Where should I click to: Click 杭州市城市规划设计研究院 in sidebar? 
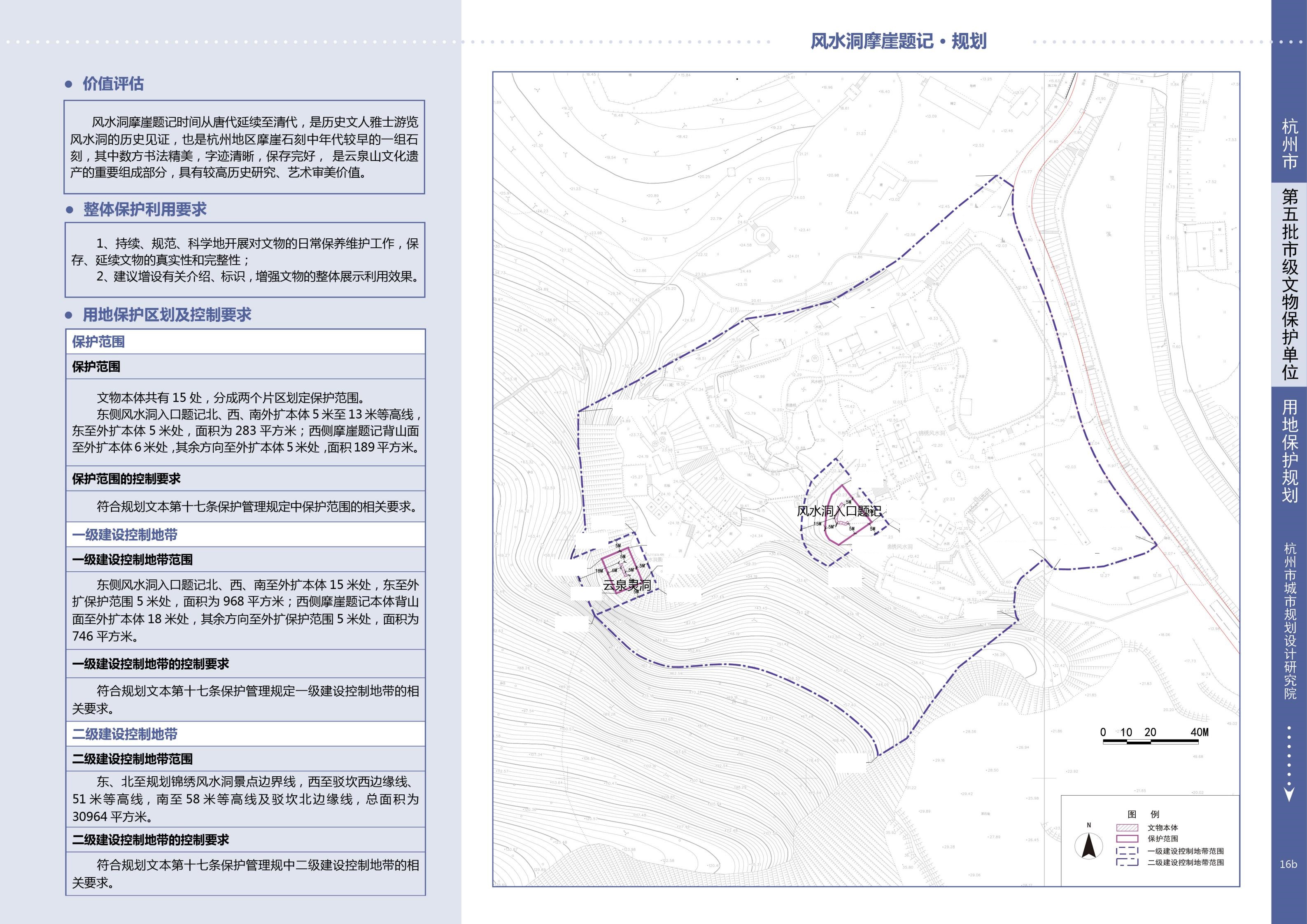[x=1289, y=621]
